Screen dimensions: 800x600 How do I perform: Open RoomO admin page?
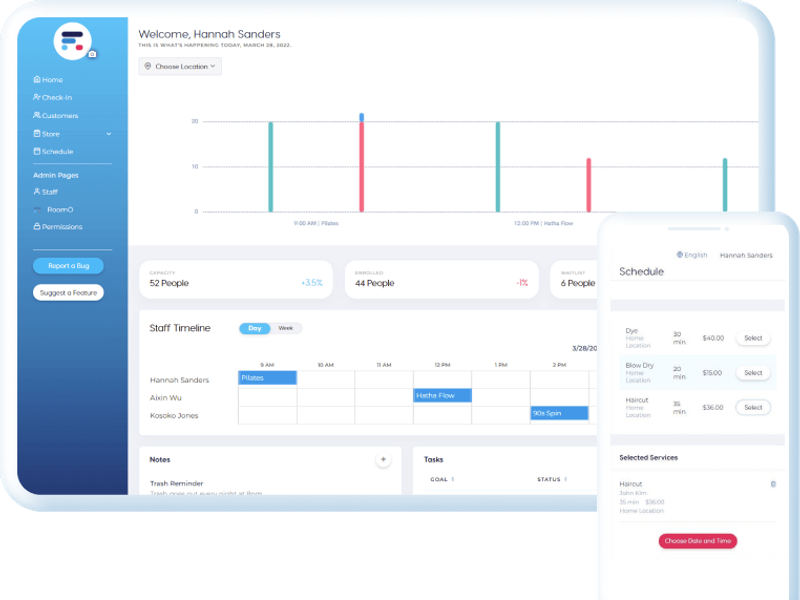click(59, 210)
